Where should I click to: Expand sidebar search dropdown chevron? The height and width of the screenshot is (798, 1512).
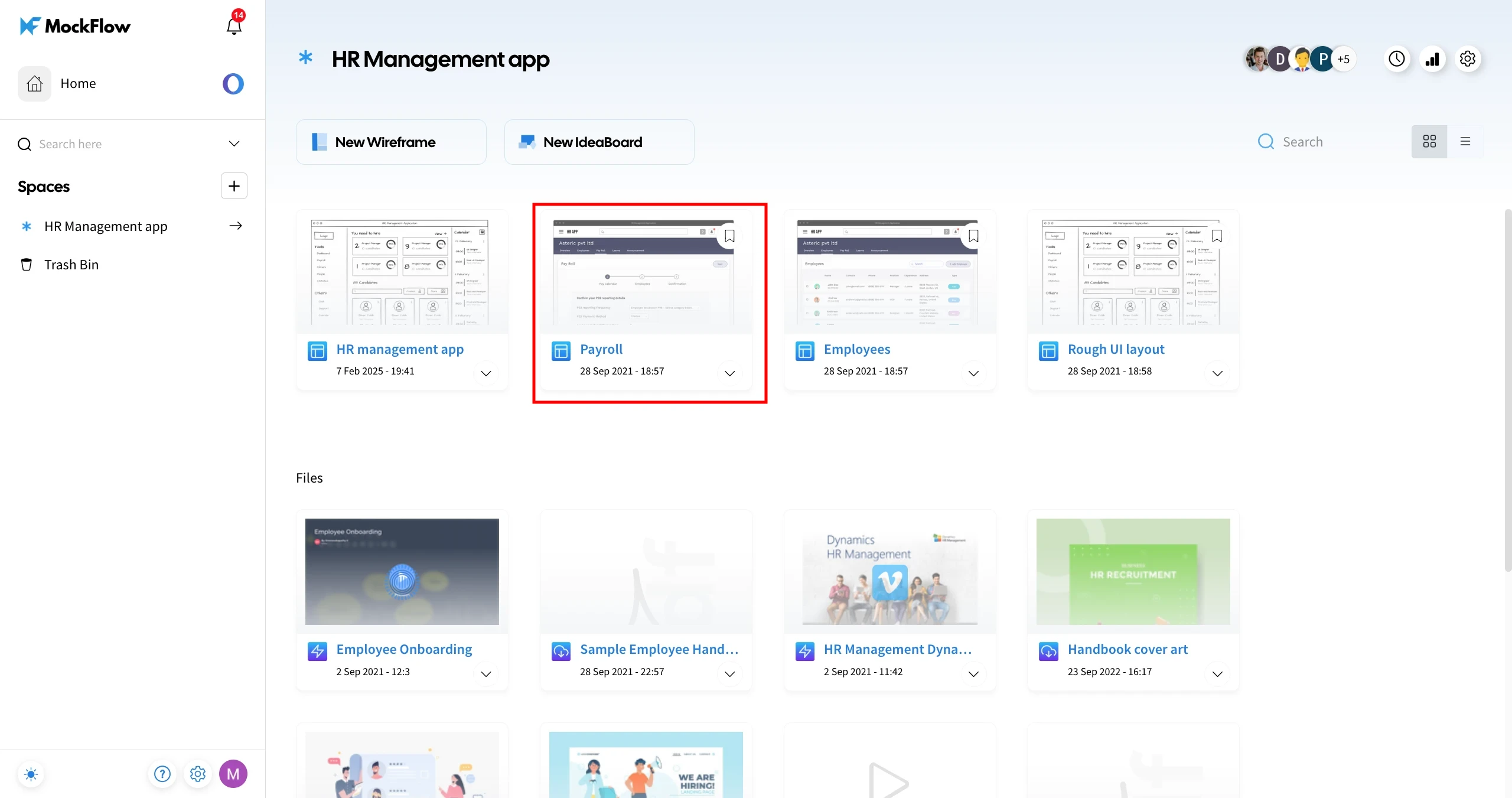click(234, 144)
